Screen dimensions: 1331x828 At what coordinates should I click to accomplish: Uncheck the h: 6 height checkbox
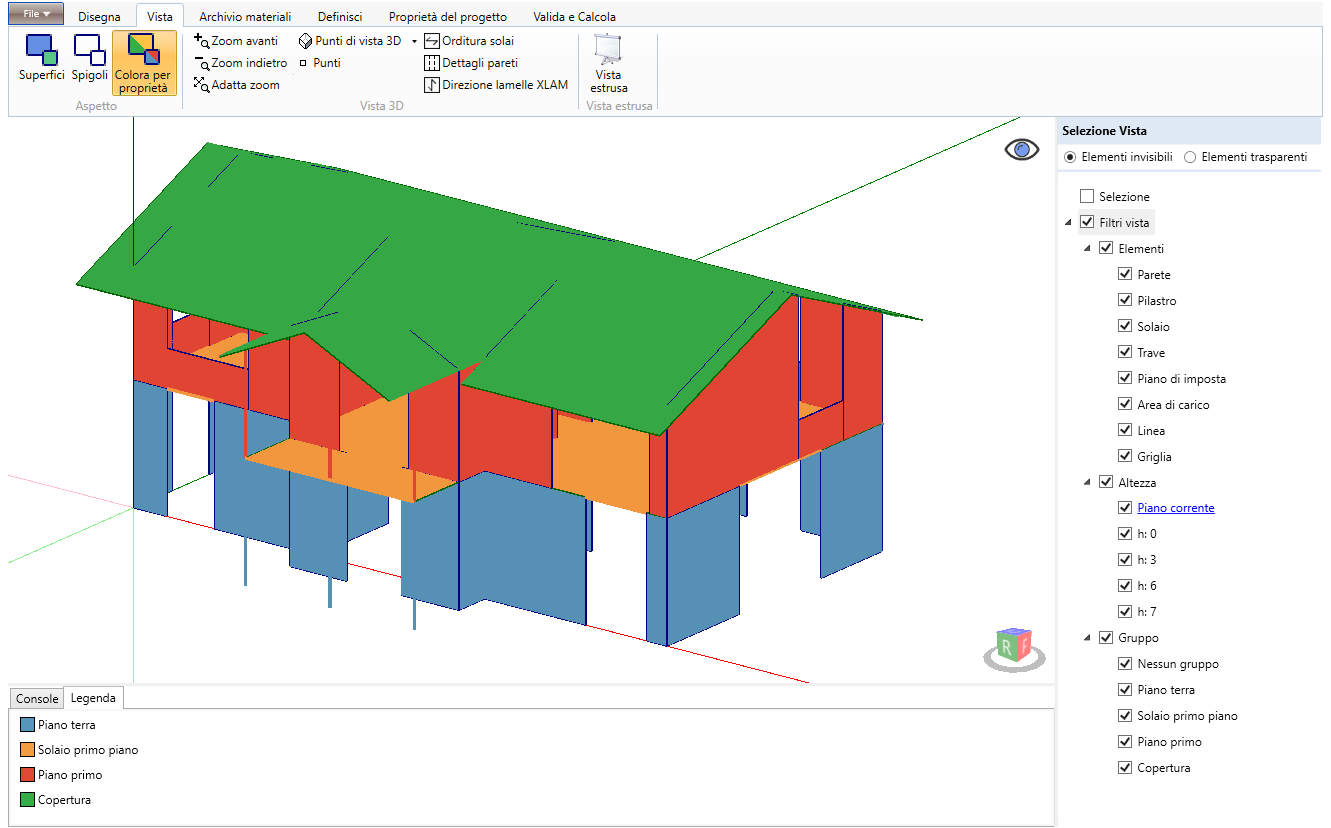point(1125,586)
